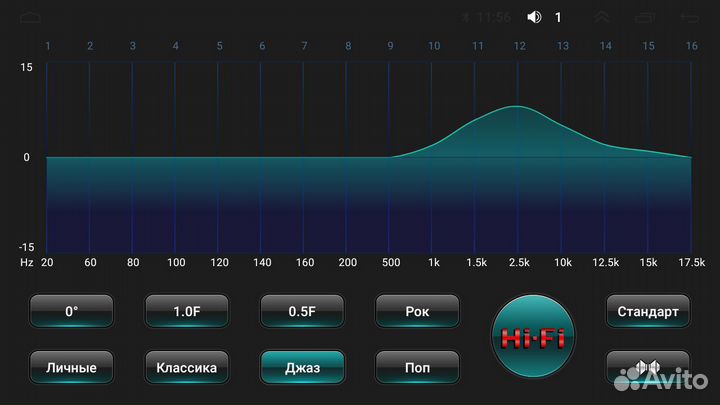Screen dimensions: 720x405
Task: Click the 15 dB axis label
Action: click(26, 68)
